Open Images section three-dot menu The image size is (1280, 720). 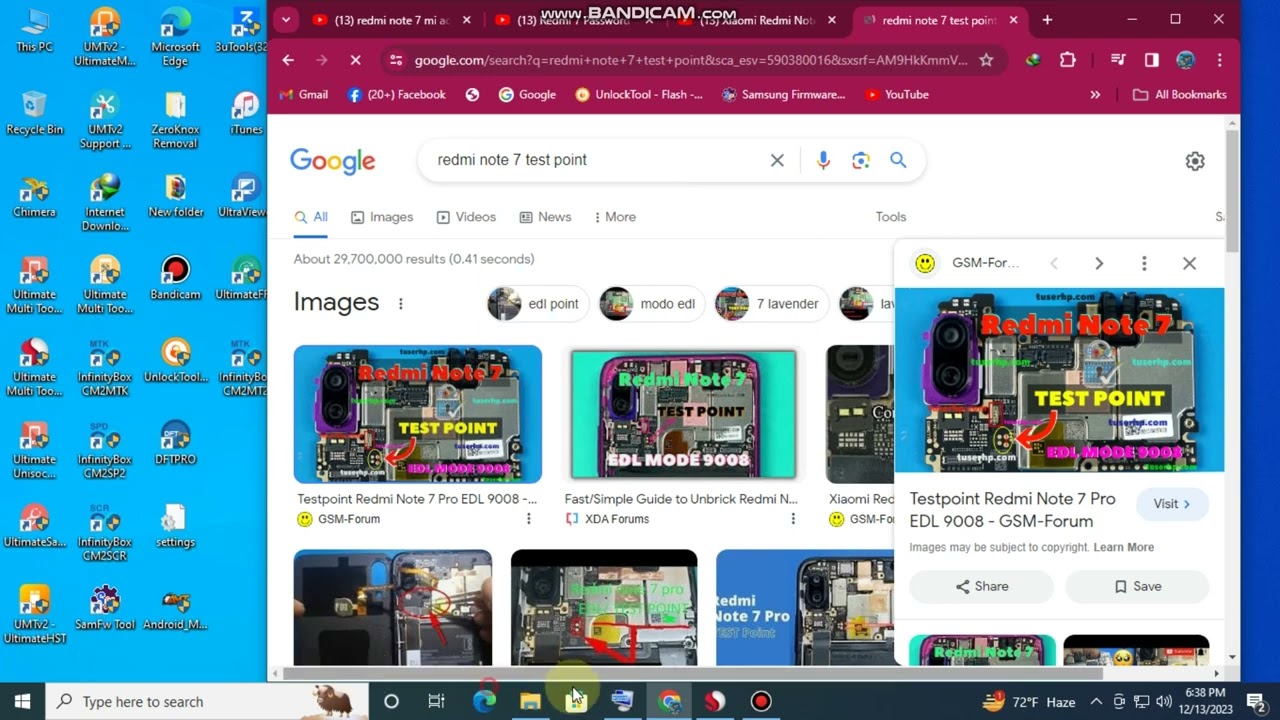click(x=401, y=304)
